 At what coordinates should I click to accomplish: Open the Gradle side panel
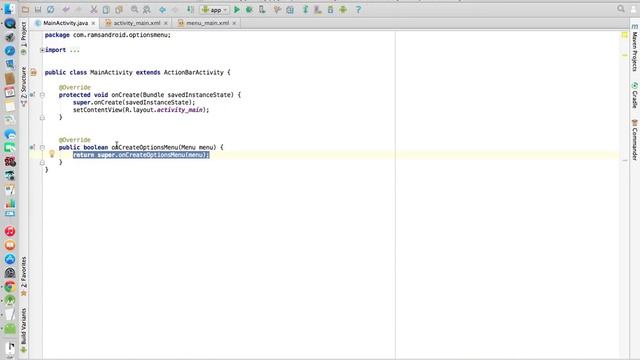click(x=635, y=96)
